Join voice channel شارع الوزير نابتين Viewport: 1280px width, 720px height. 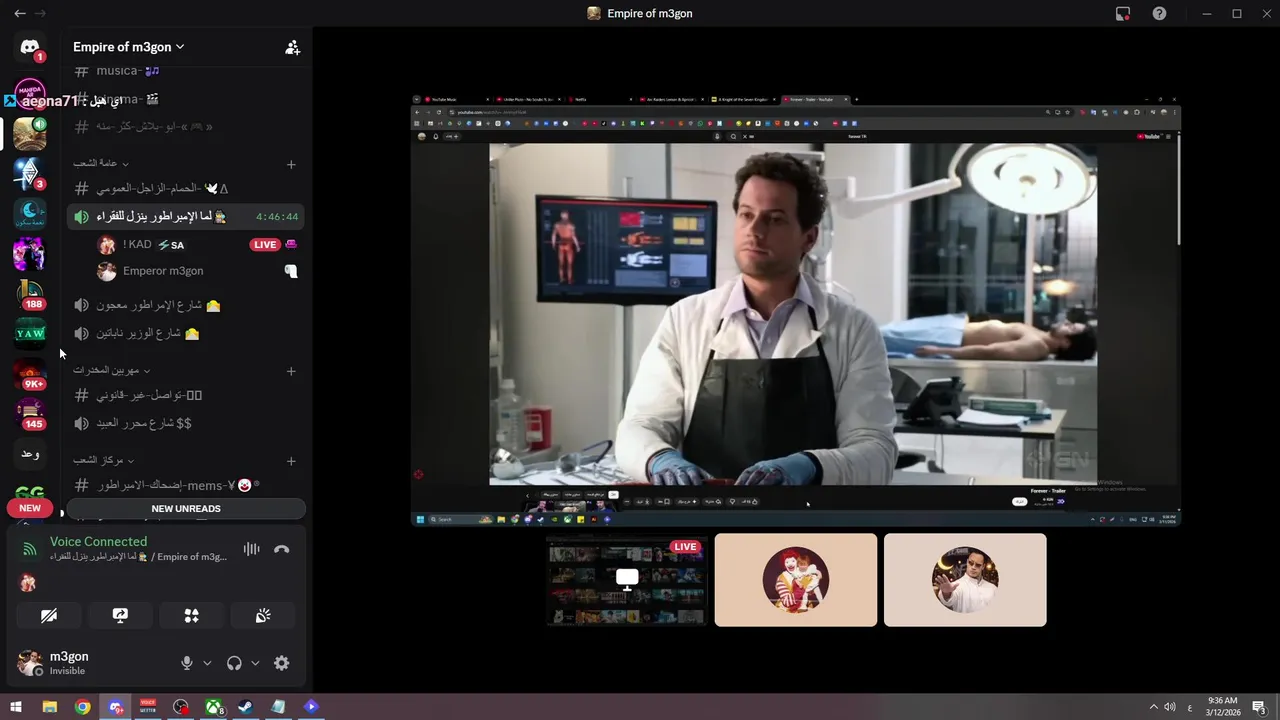[186, 333]
